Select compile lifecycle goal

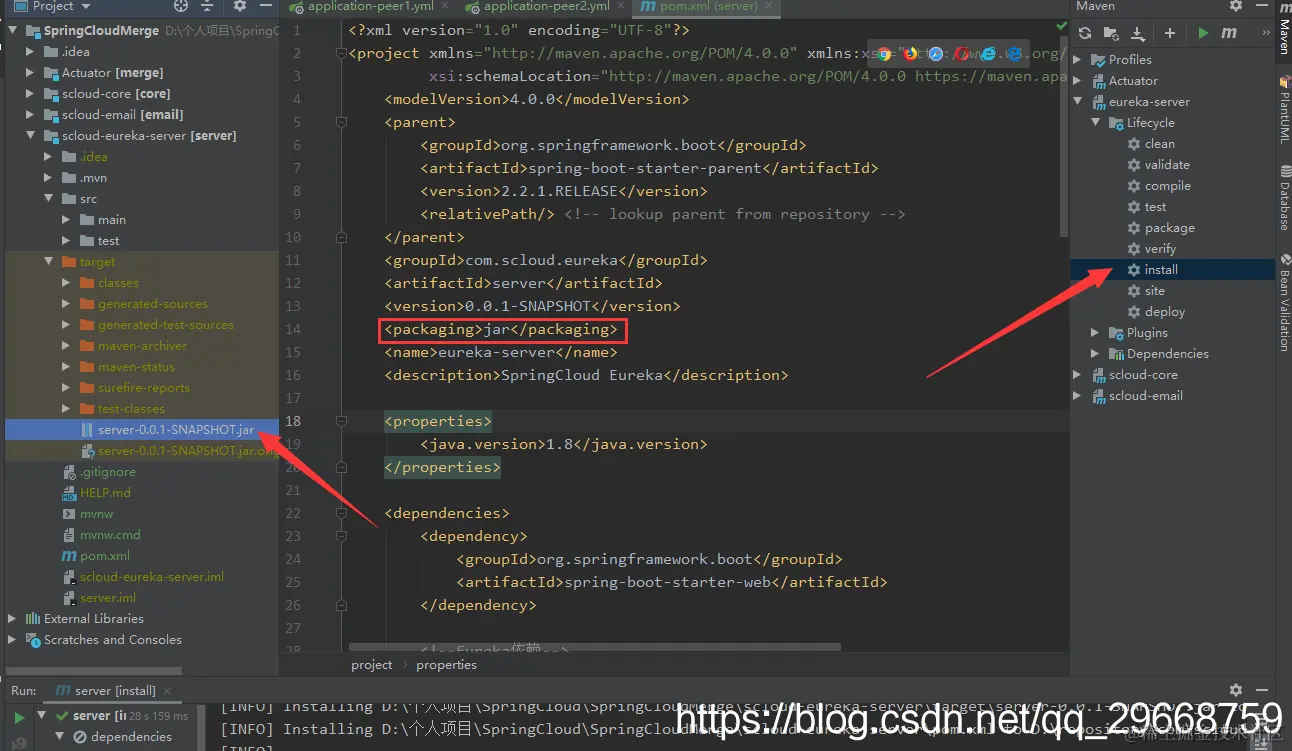[1158, 185]
